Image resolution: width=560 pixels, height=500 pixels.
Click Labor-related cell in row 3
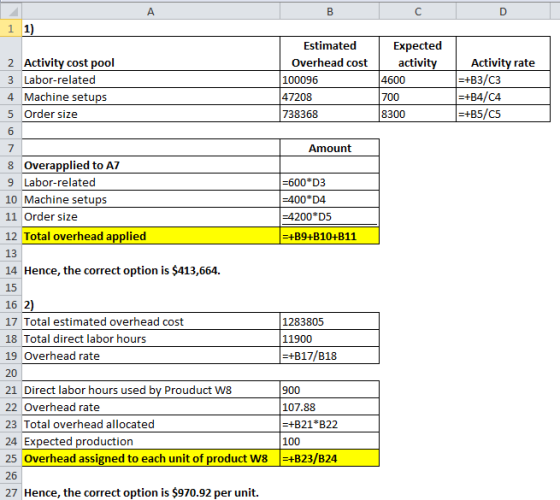pyautogui.click(x=151, y=79)
